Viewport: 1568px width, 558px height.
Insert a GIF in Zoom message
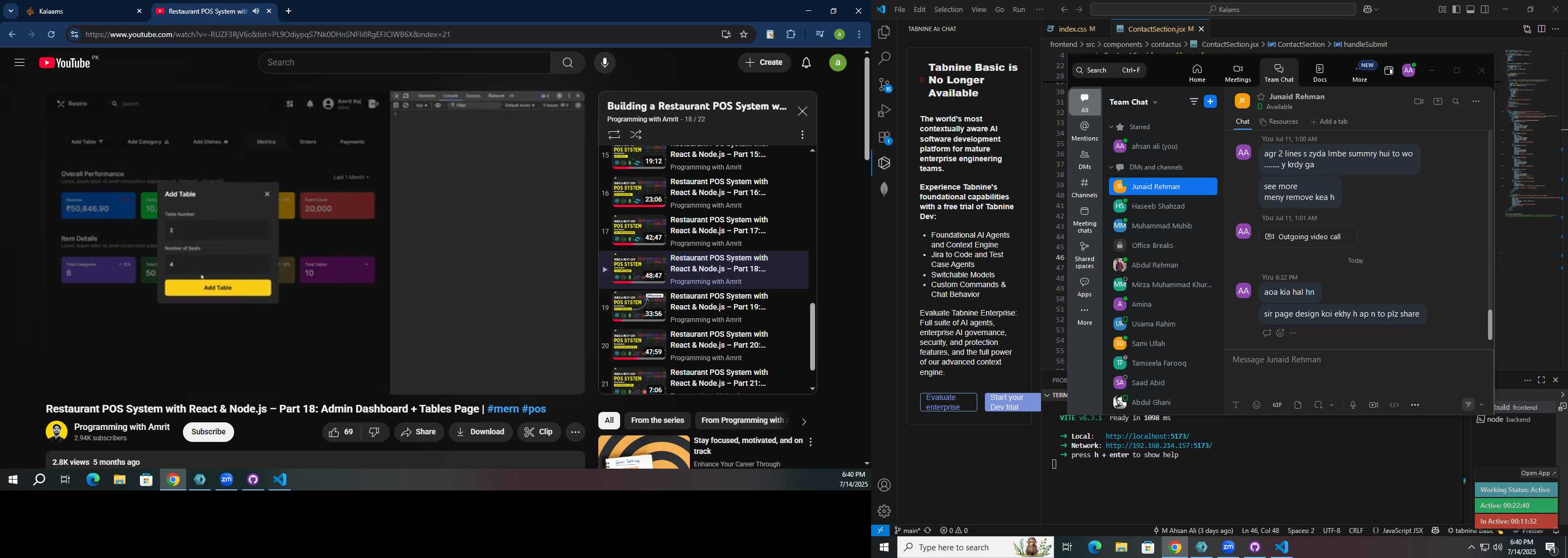point(1277,405)
